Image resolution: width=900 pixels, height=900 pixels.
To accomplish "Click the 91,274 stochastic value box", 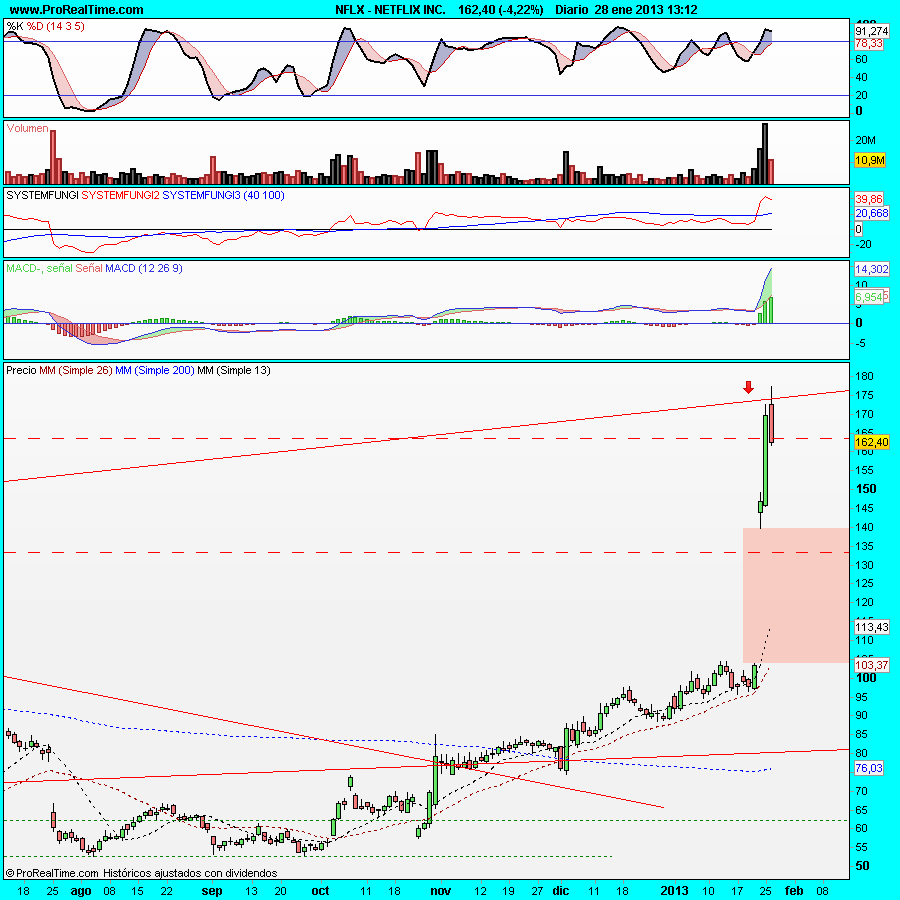I will tap(871, 32).
